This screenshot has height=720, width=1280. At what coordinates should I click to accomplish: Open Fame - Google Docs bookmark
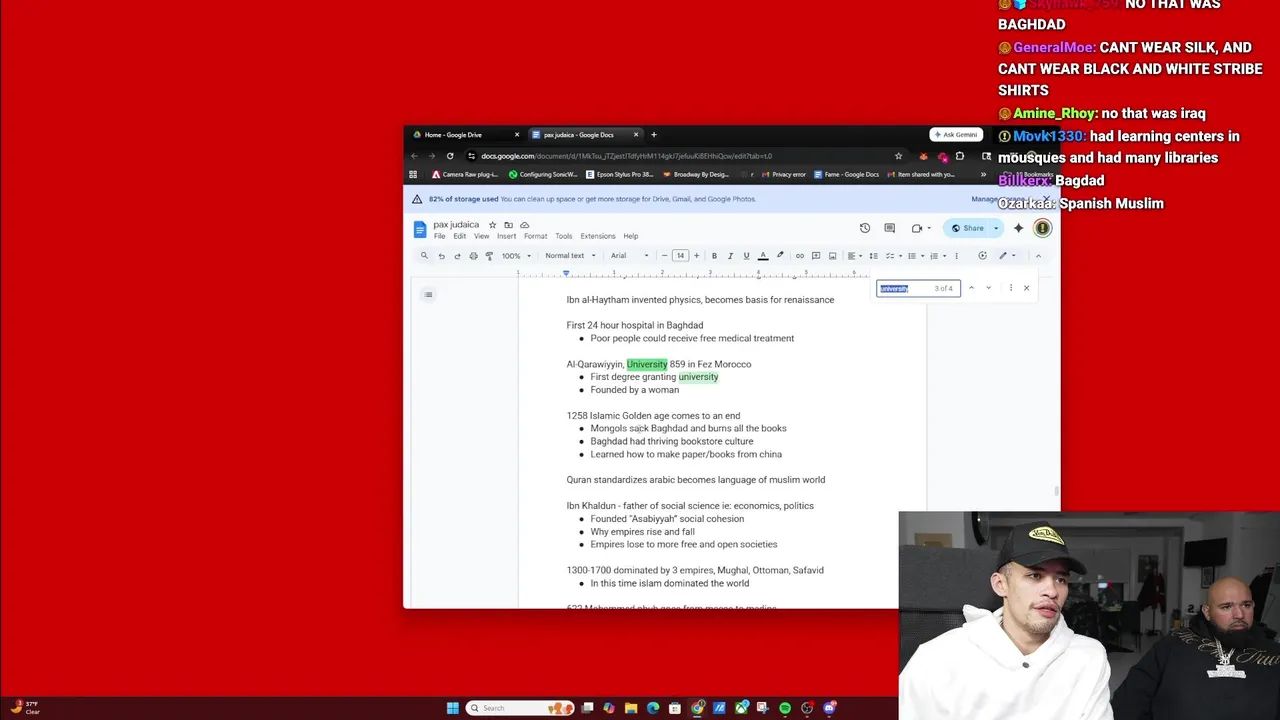[846, 175]
